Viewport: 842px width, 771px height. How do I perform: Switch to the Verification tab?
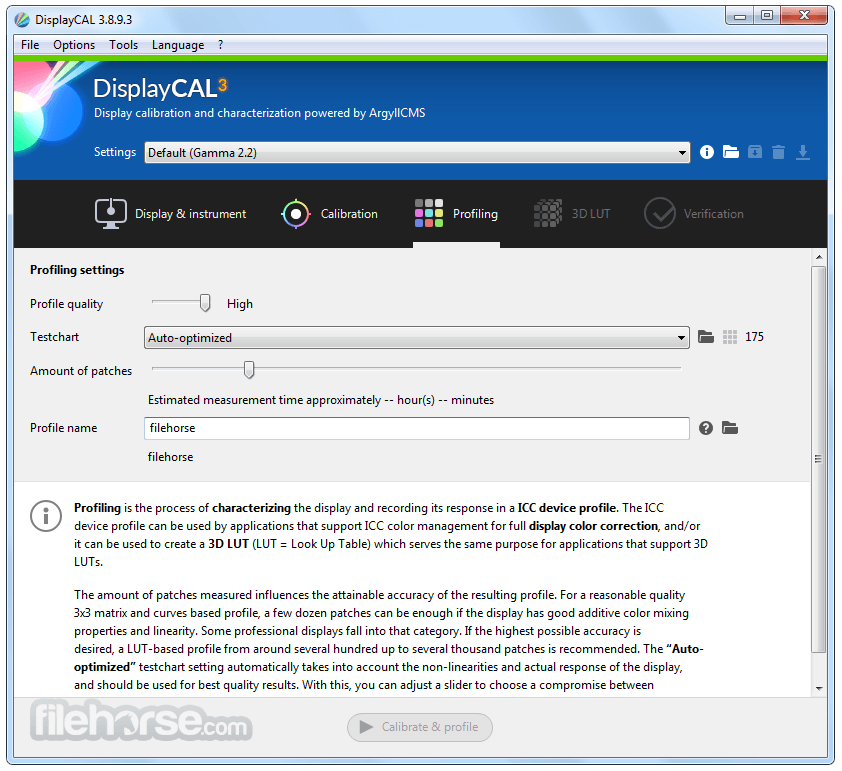tap(694, 214)
